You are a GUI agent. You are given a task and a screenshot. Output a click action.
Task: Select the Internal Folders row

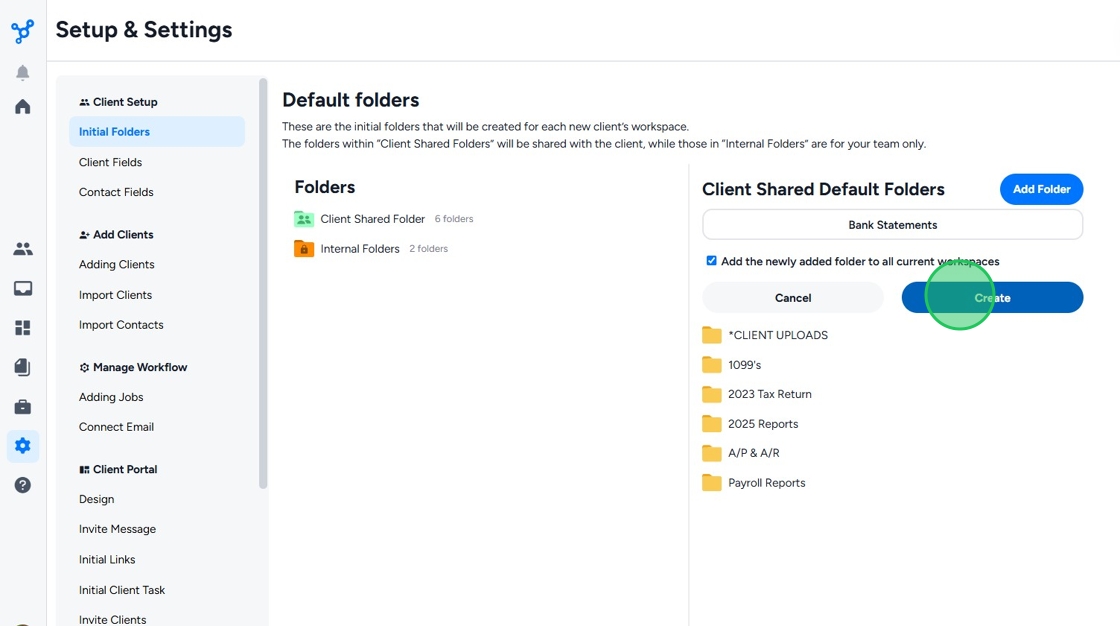[360, 249]
